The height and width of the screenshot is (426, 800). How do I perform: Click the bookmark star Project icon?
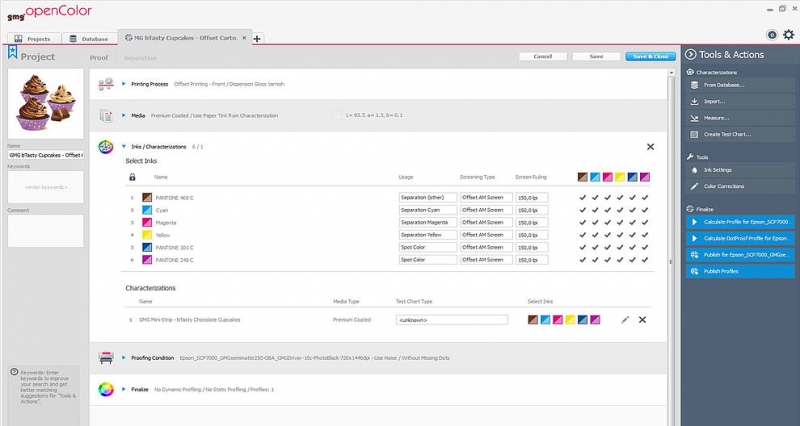pyautogui.click(x=12, y=53)
